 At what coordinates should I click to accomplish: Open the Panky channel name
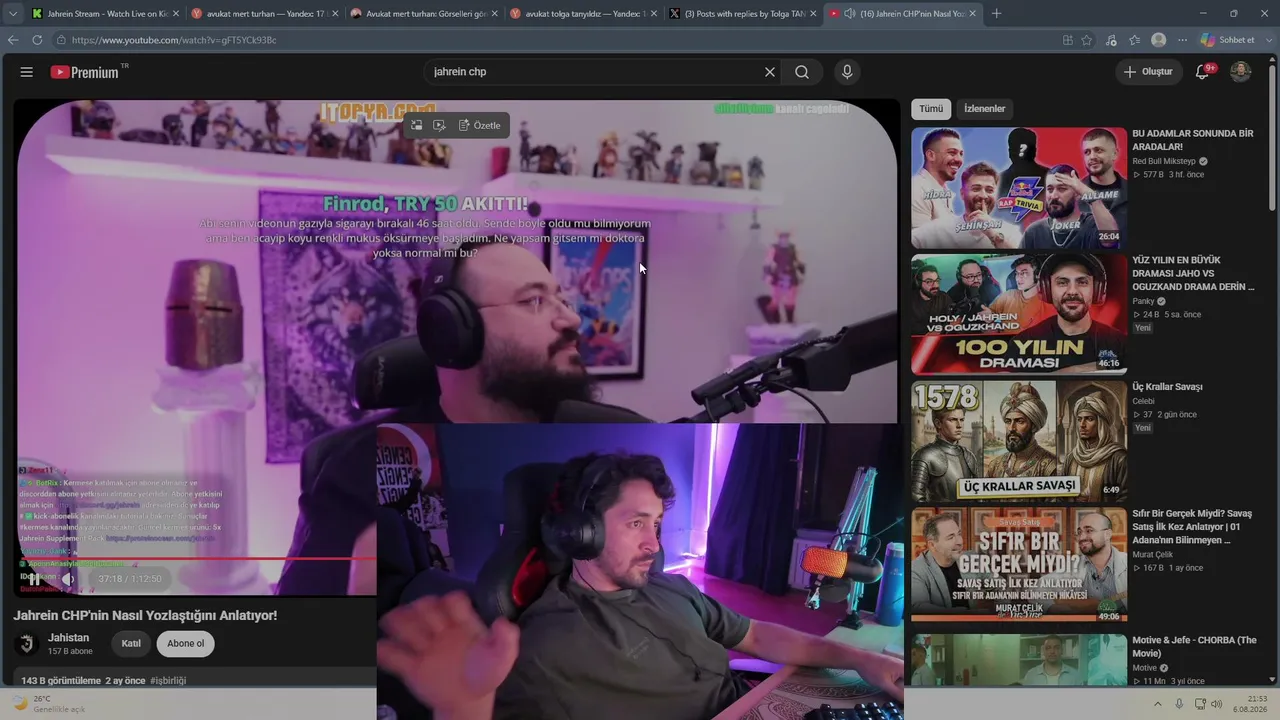pyautogui.click(x=1143, y=301)
